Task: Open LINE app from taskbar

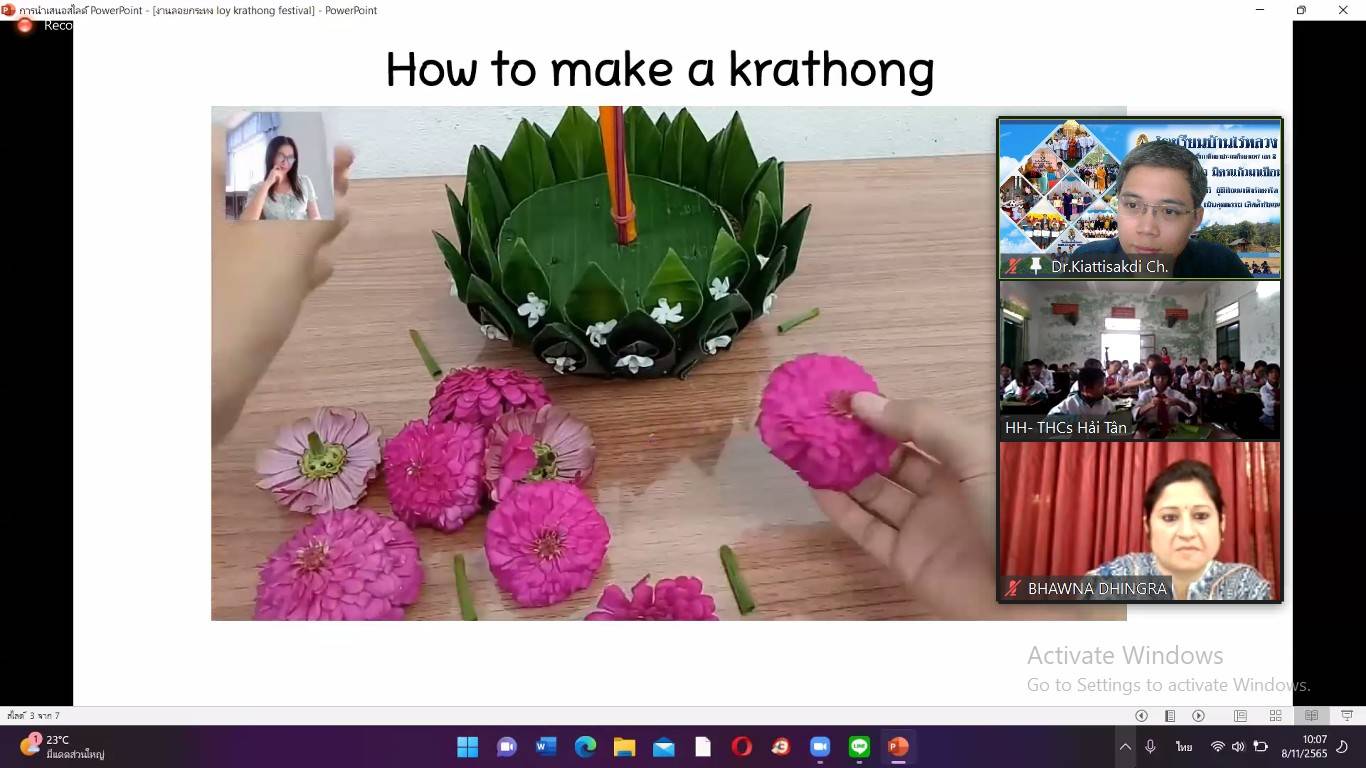Action: tap(859, 747)
